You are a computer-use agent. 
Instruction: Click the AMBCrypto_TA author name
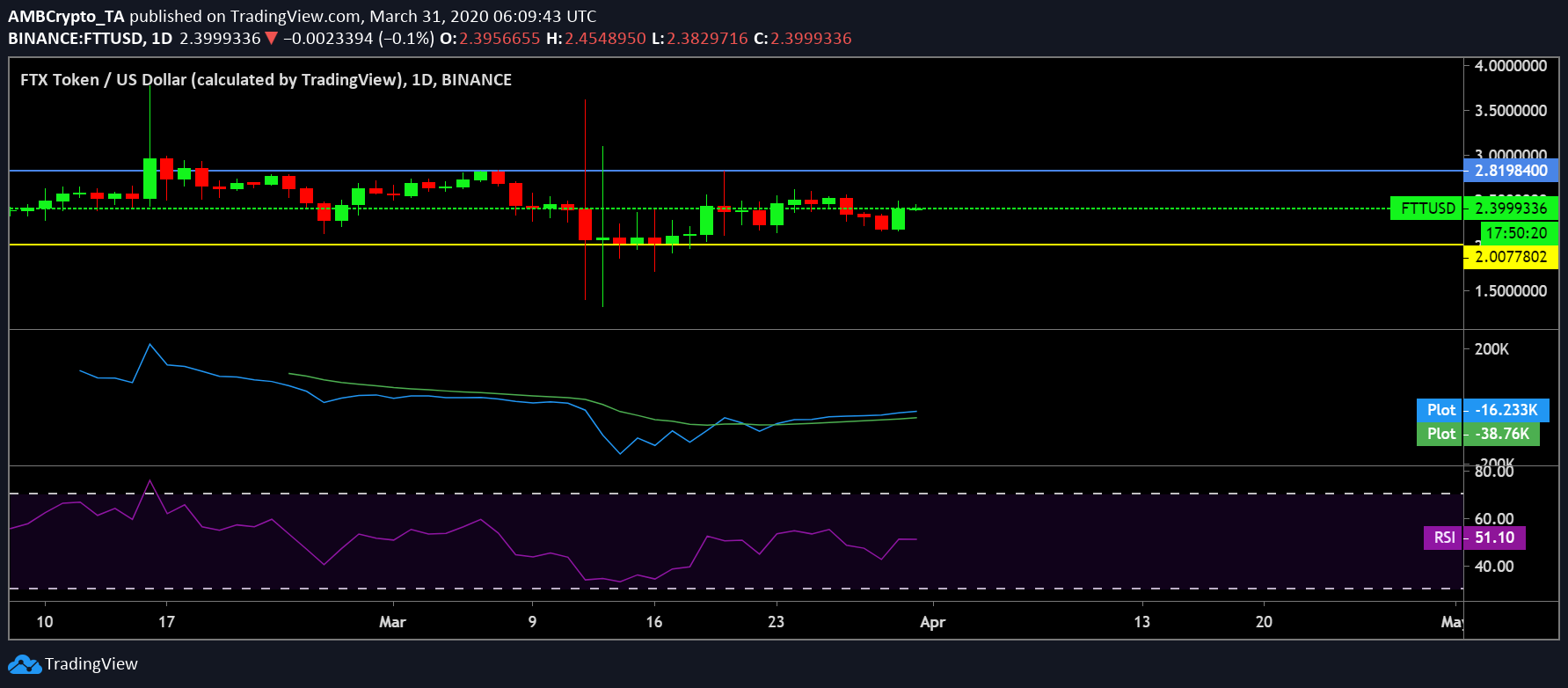pyautogui.click(x=67, y=16)
